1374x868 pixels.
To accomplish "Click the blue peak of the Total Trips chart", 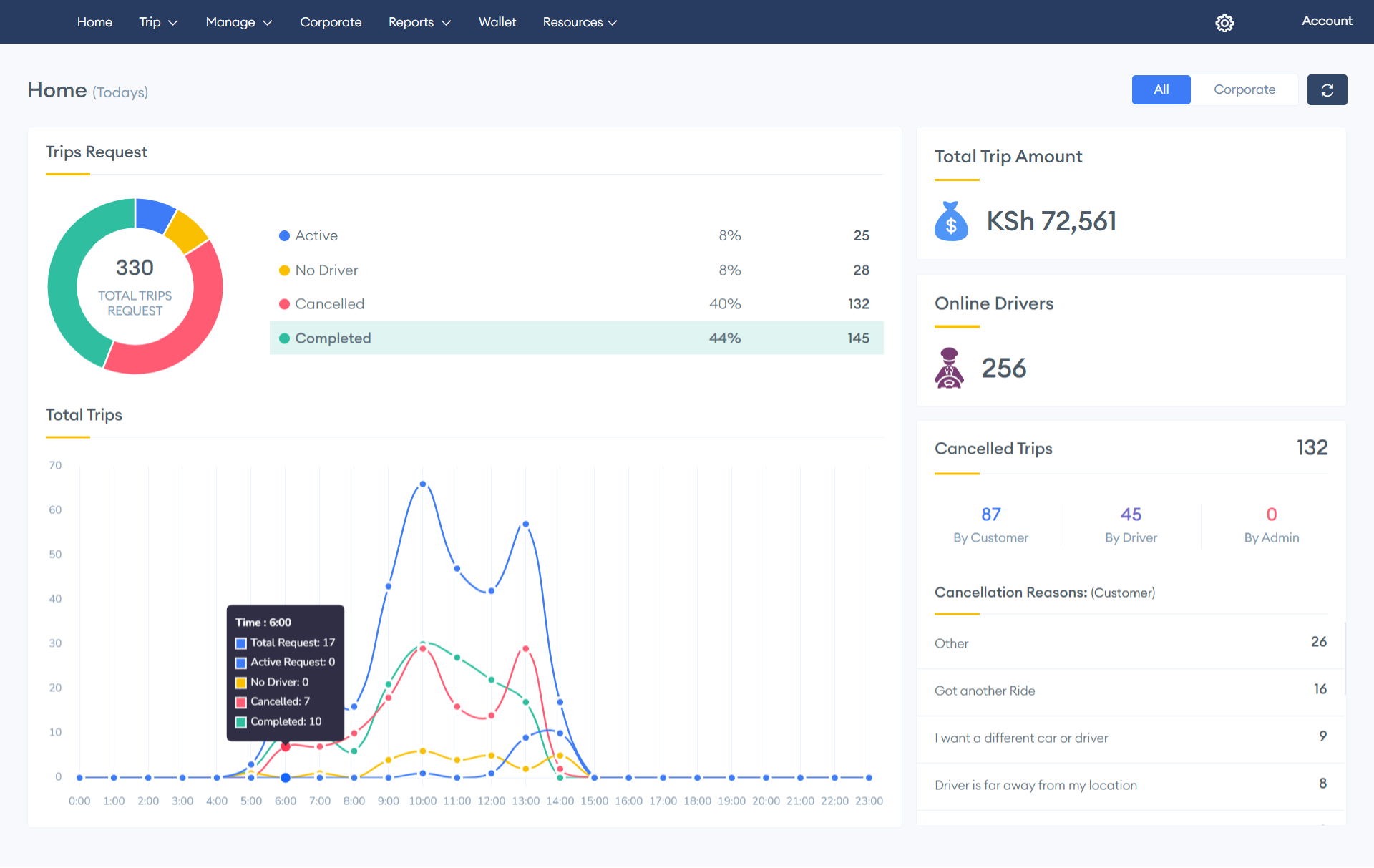I will click(x=422, y=484).
